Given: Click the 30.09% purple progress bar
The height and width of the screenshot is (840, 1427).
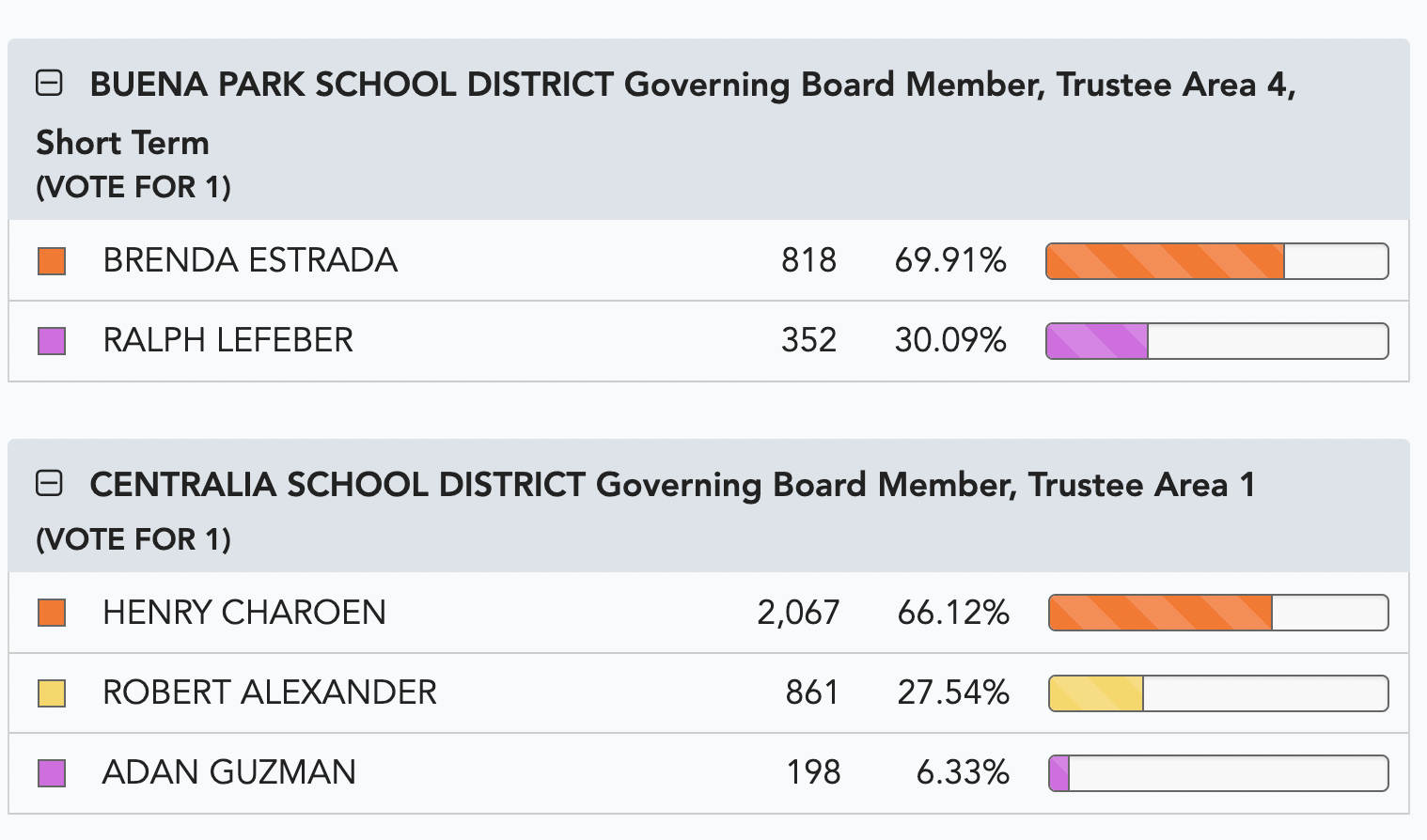Looking at the screenshot, I should click(x=1217, y=341).
